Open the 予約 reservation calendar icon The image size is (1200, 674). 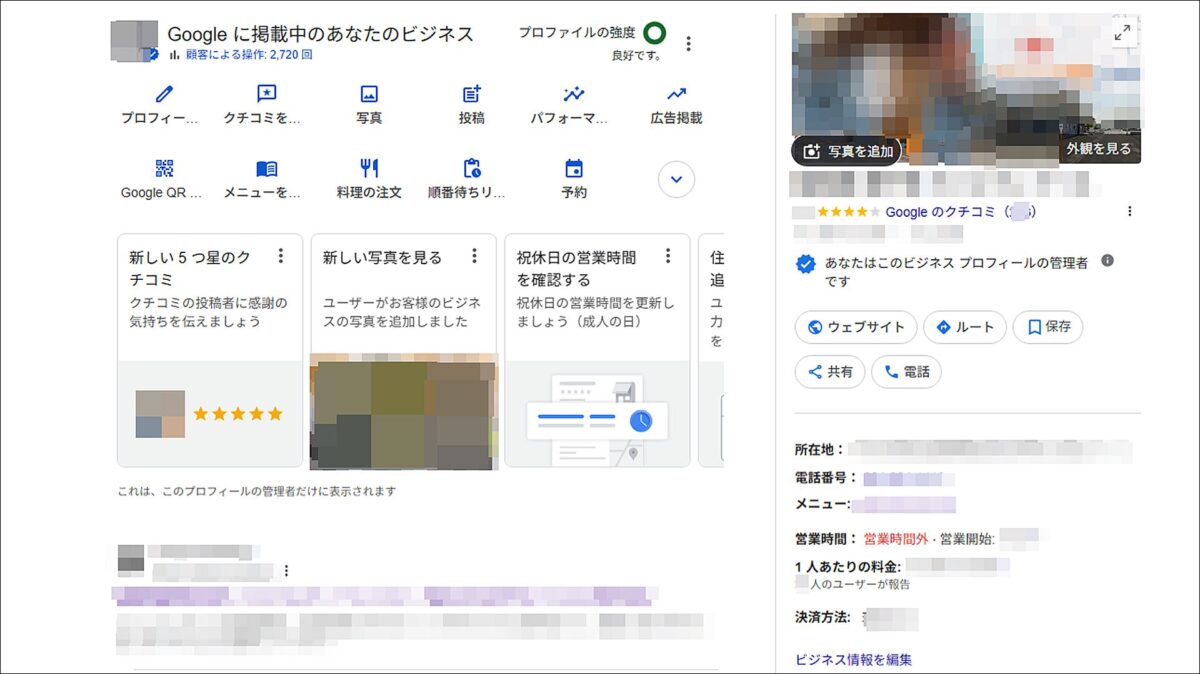tap(573, 169)
